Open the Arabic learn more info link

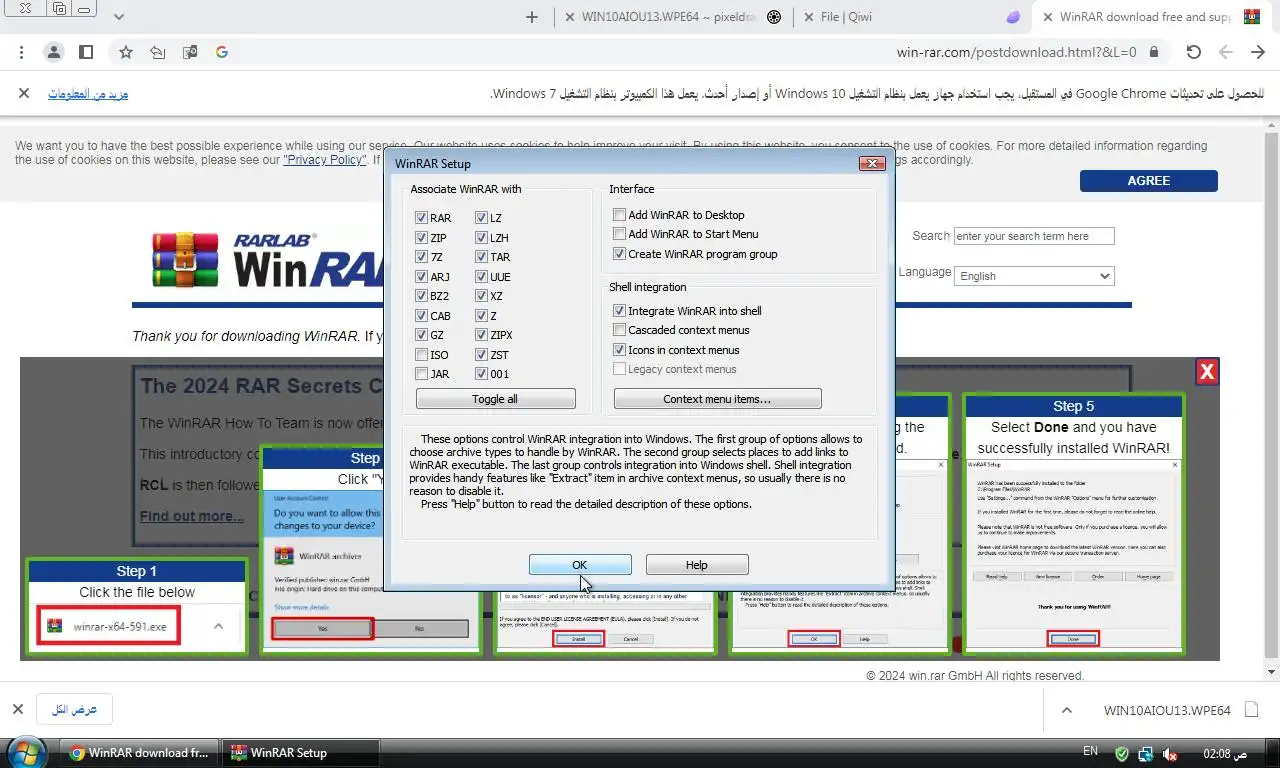tap(88, 94)
